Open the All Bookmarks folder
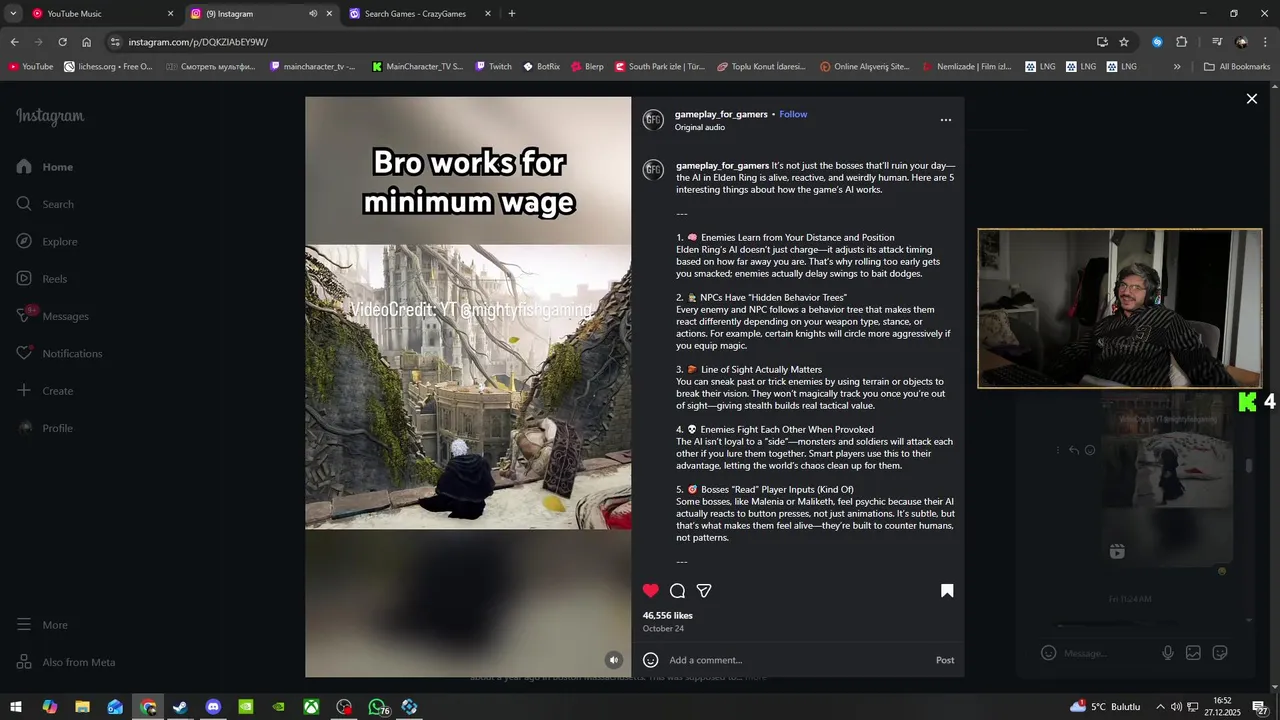 (1237, 67)
